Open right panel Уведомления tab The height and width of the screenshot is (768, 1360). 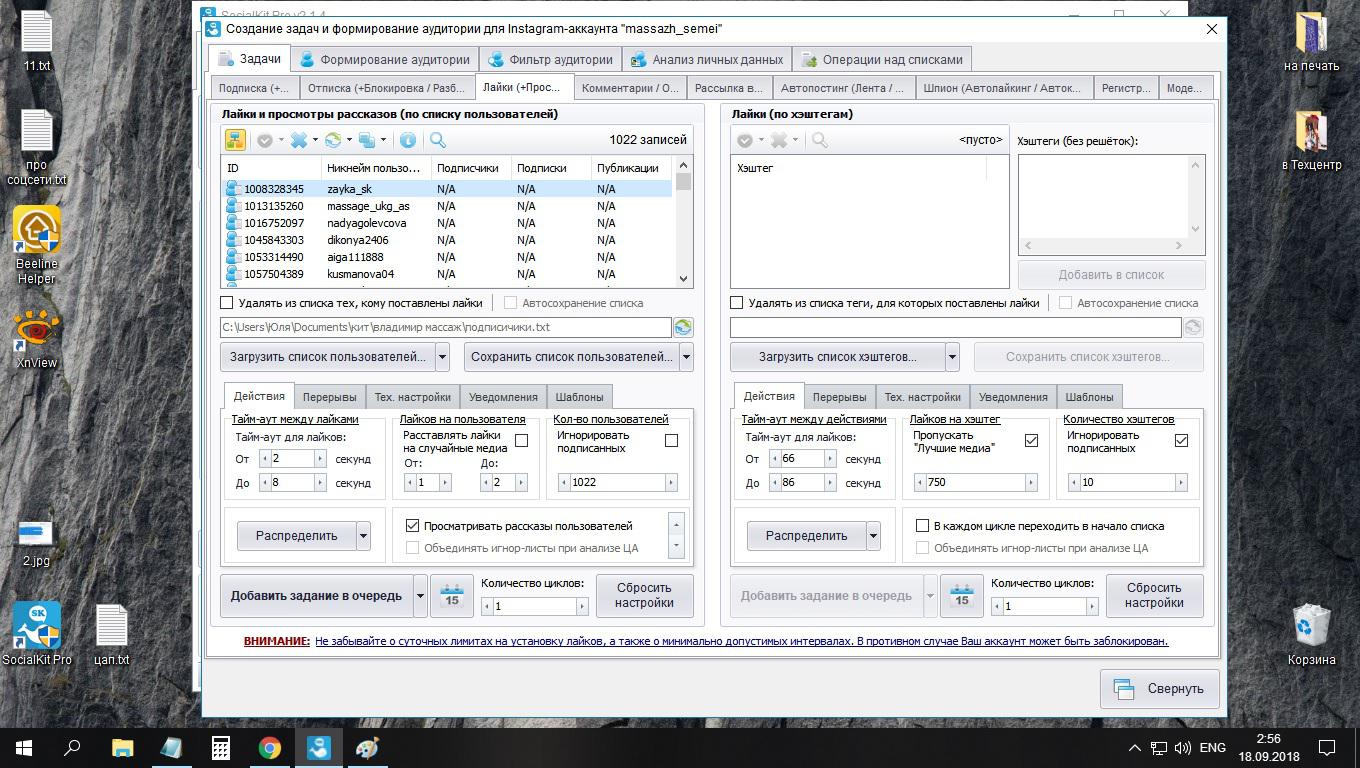pyautogui.click(x=1013, y=397)
